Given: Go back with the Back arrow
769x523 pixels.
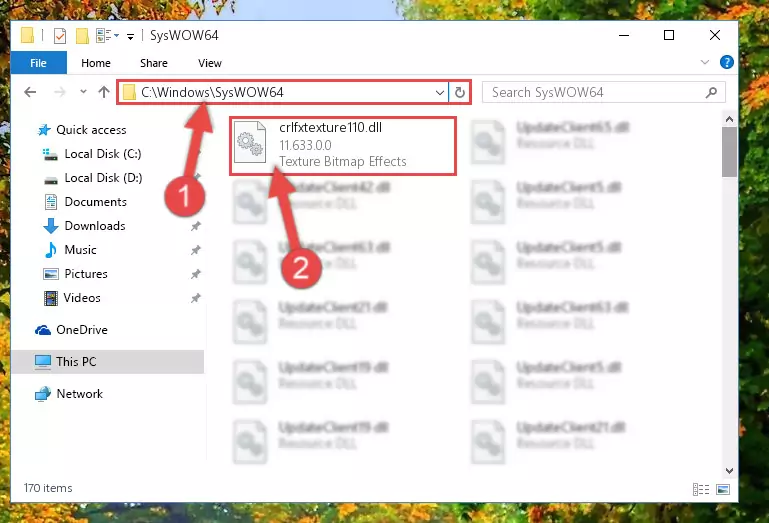Looking at the screenshot, I should 30,92.
